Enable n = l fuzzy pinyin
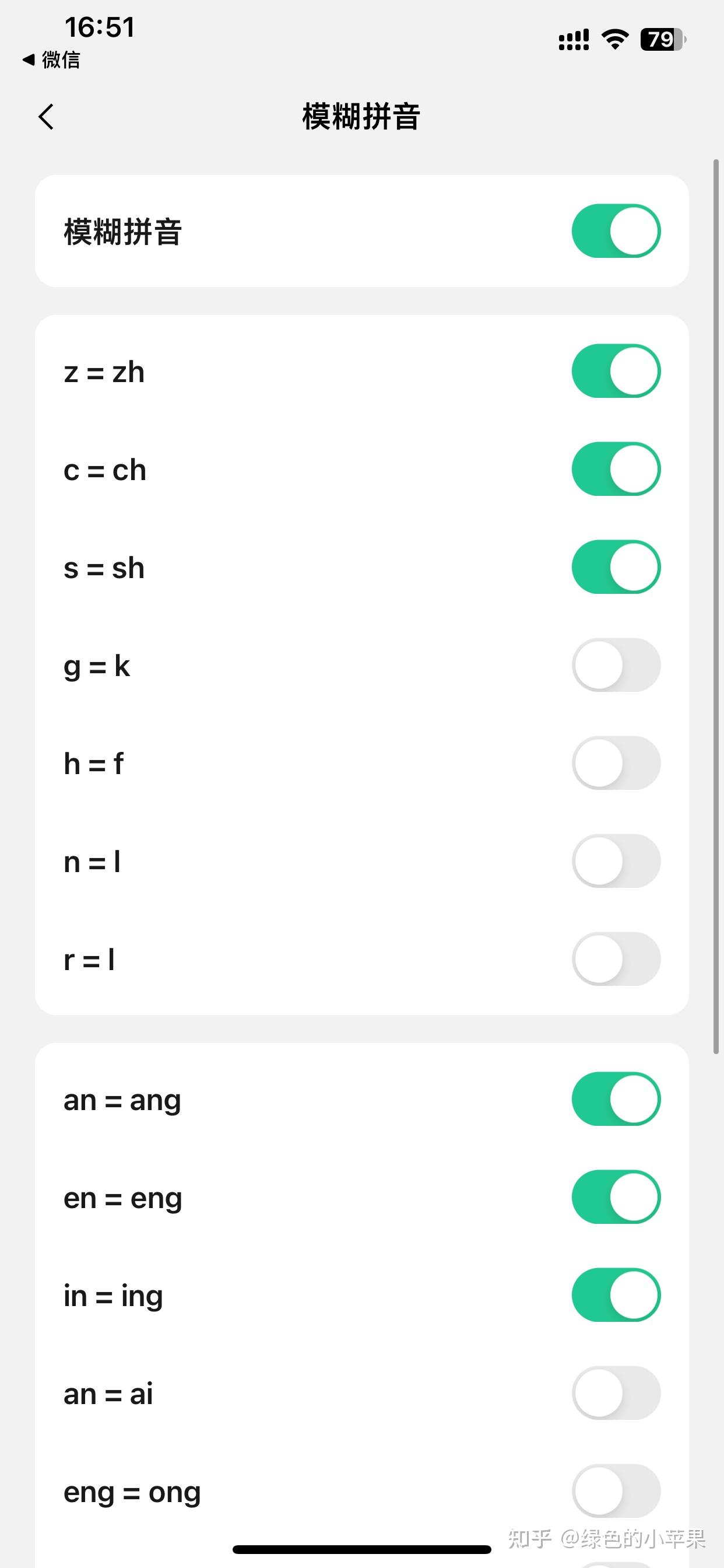Image resolution: width=724 pixels, height=1568 pixels. click(616, 860)
